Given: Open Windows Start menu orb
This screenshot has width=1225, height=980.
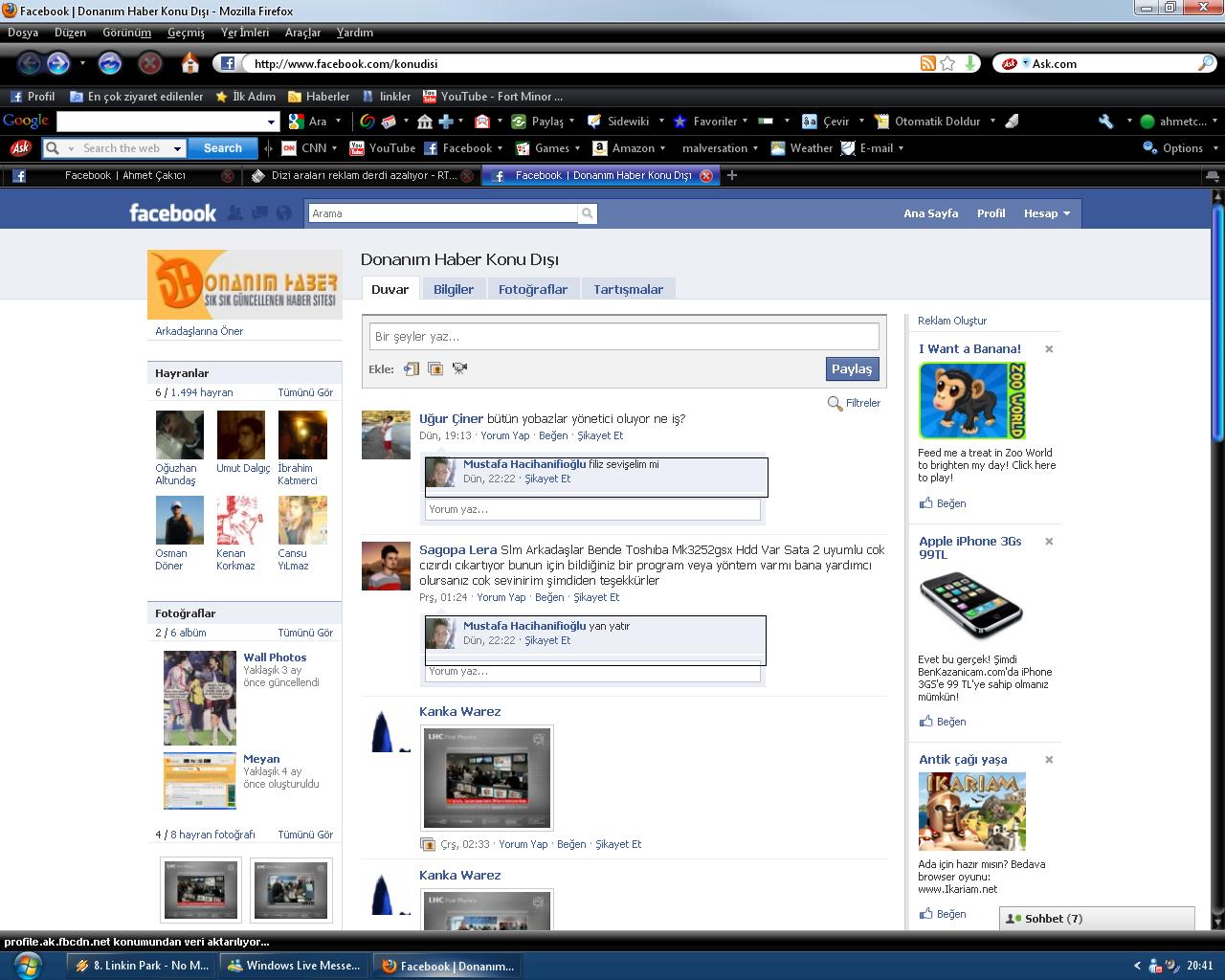Looking at the screenshot, I should [28, 965].
